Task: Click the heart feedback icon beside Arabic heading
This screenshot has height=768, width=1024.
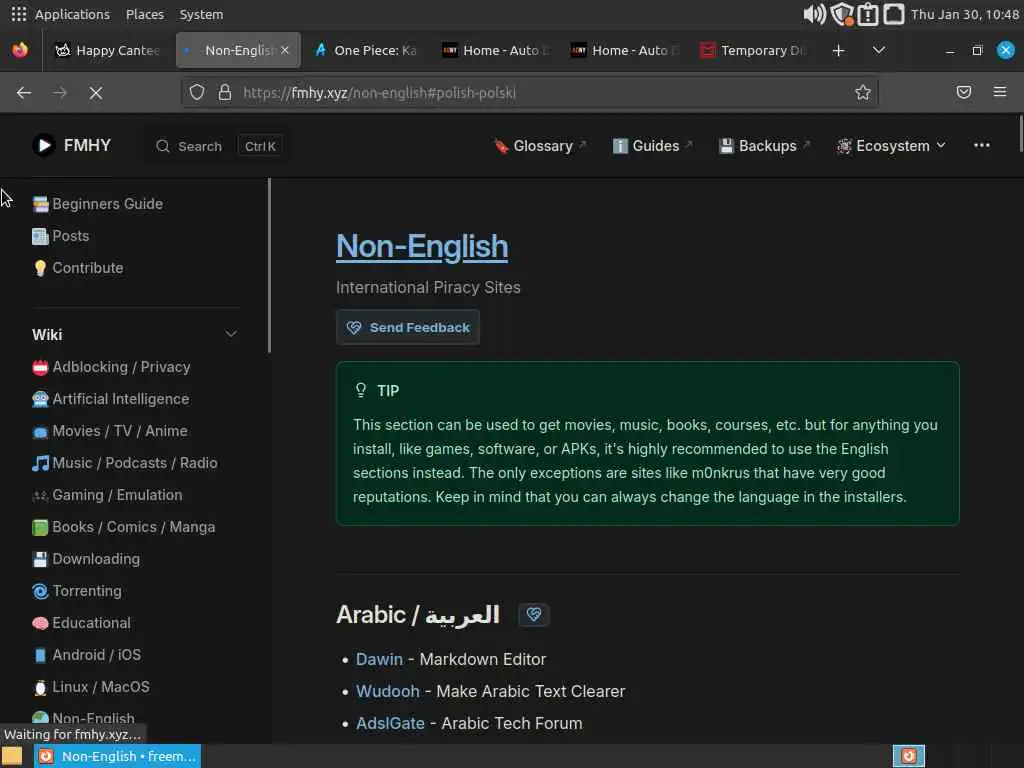Action: 534,615
